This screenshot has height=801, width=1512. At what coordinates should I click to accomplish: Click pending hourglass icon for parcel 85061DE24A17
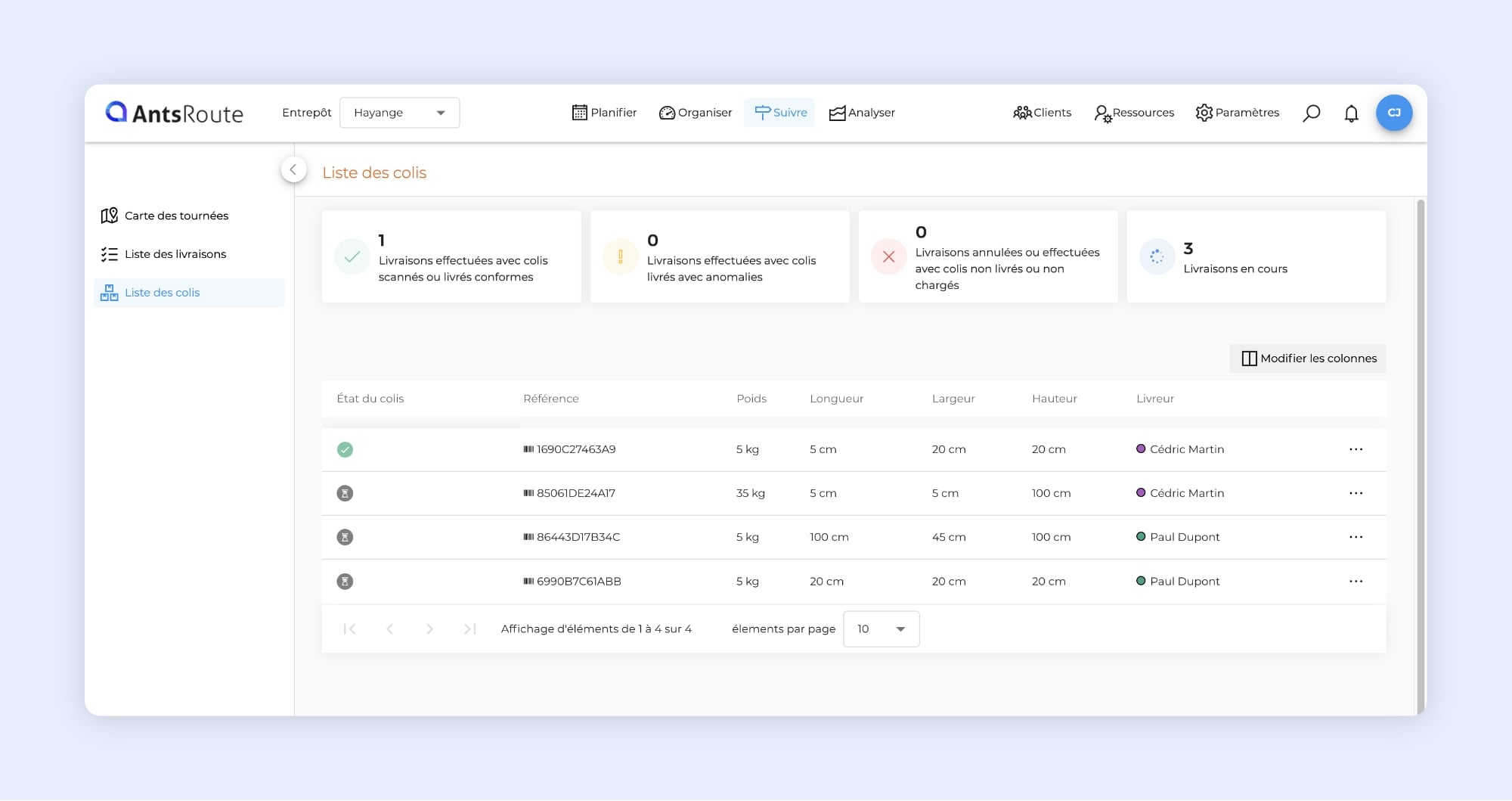click(x=345, y=494)
